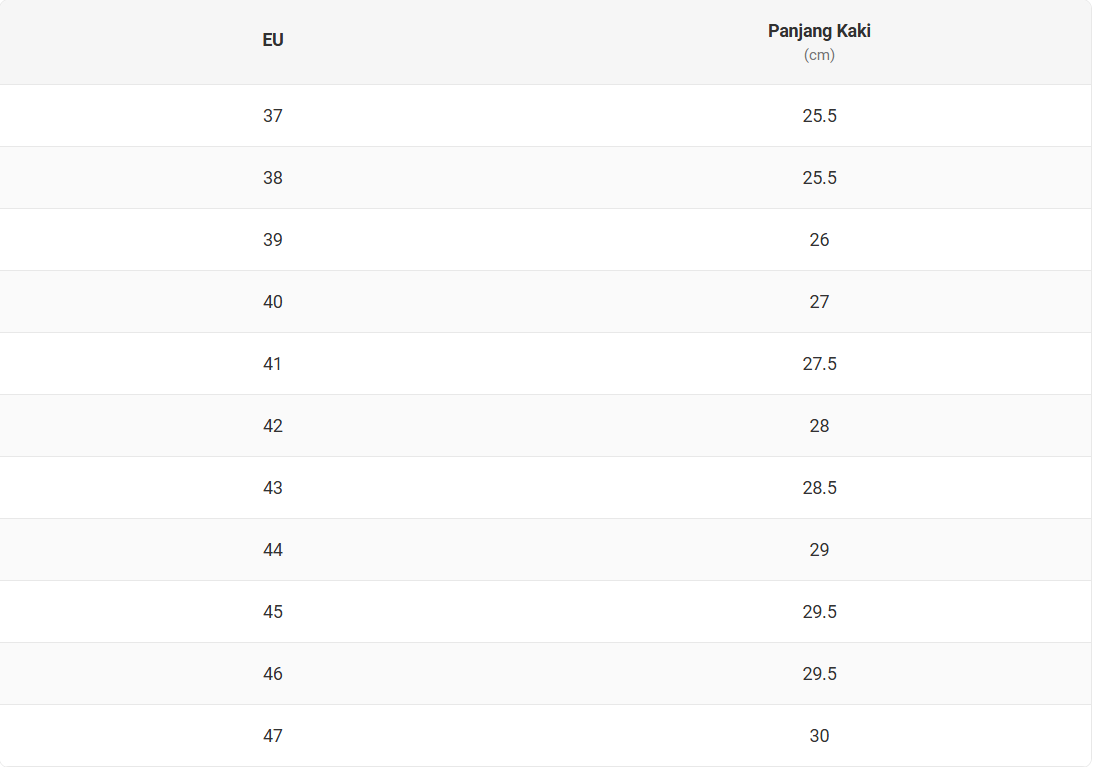Image resolution: width=1096 pixels, height=767 pixels.
Task: Select the (cm) unit label
Action: click(819, 55)
